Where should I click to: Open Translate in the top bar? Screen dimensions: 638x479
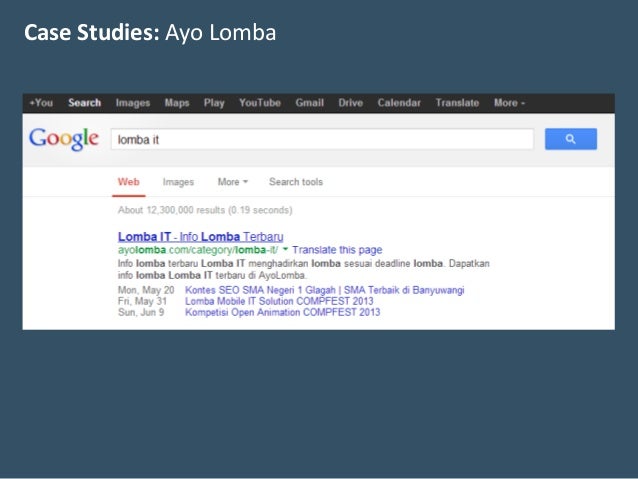[457, 103]
